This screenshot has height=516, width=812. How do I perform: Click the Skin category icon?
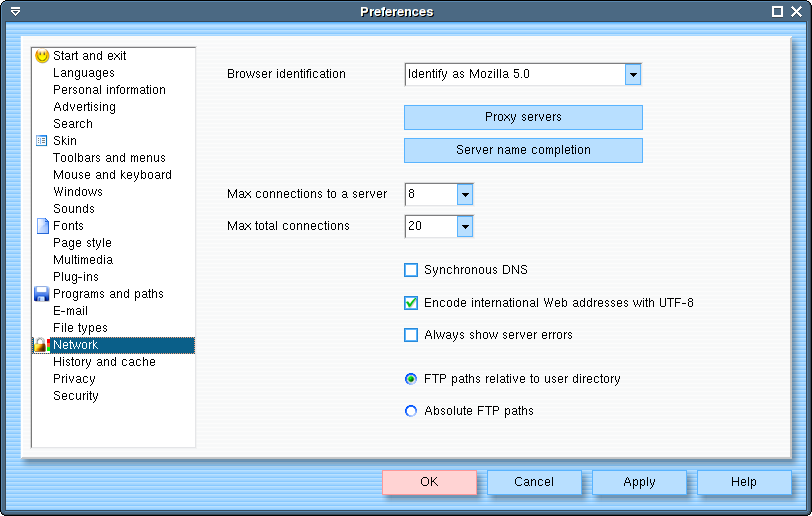click(x=42, y=141)
